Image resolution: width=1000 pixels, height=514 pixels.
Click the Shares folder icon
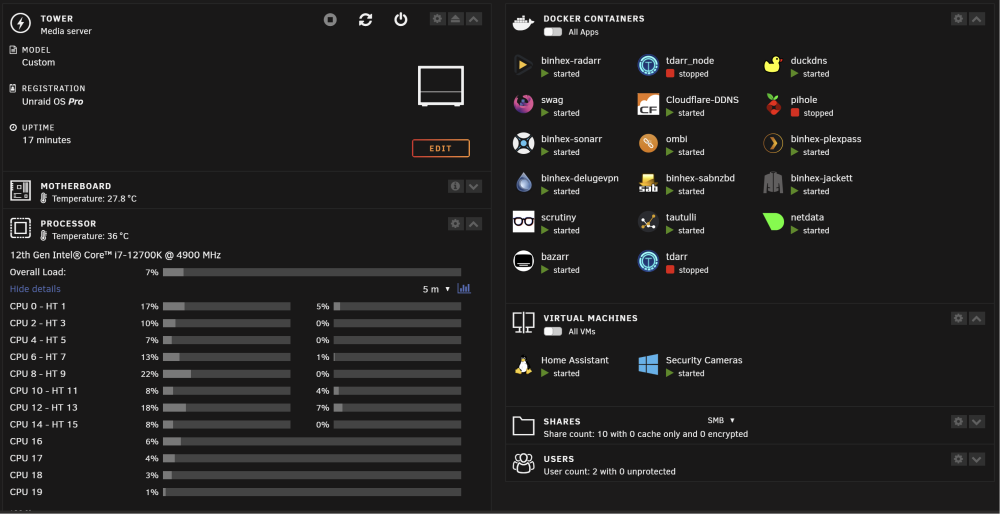point(524,426)
